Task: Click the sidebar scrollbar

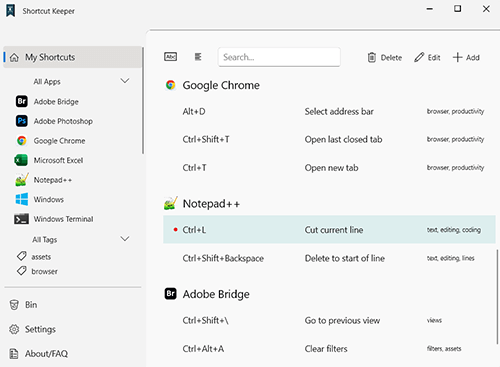Action: [143, 100]
